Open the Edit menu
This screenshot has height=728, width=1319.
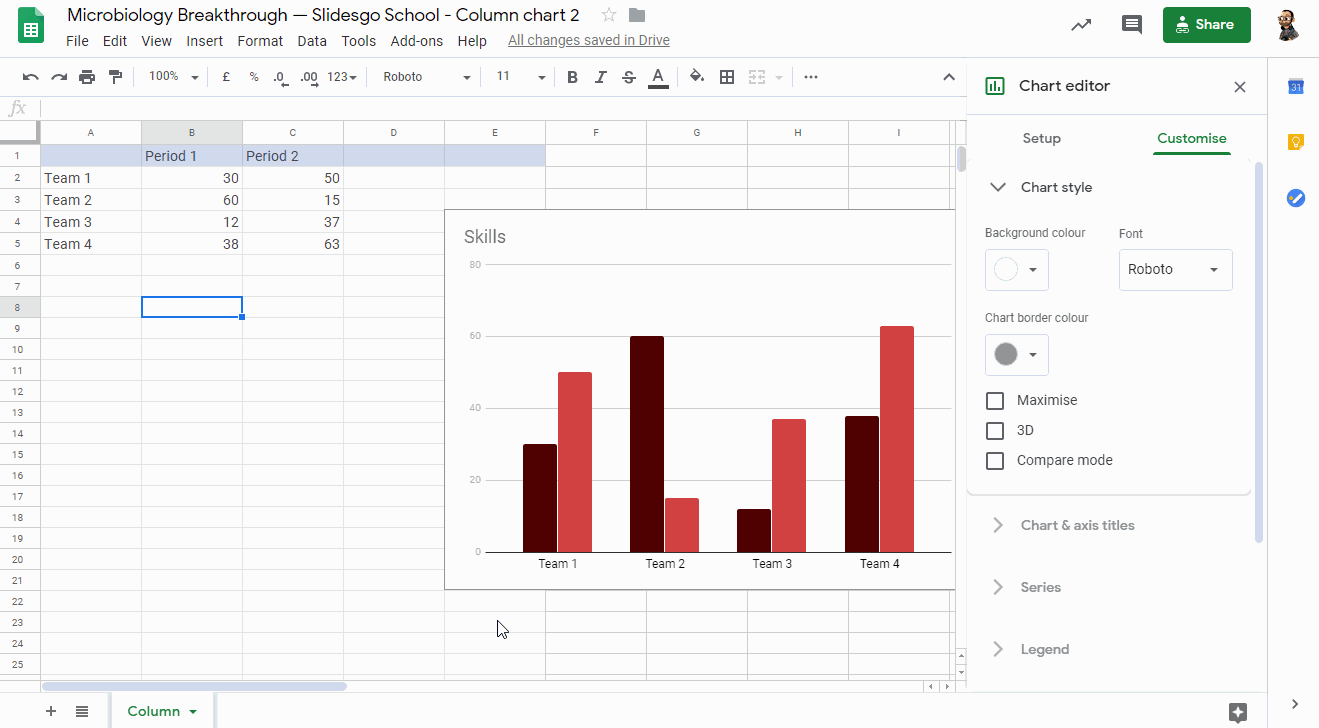point(115,41)
